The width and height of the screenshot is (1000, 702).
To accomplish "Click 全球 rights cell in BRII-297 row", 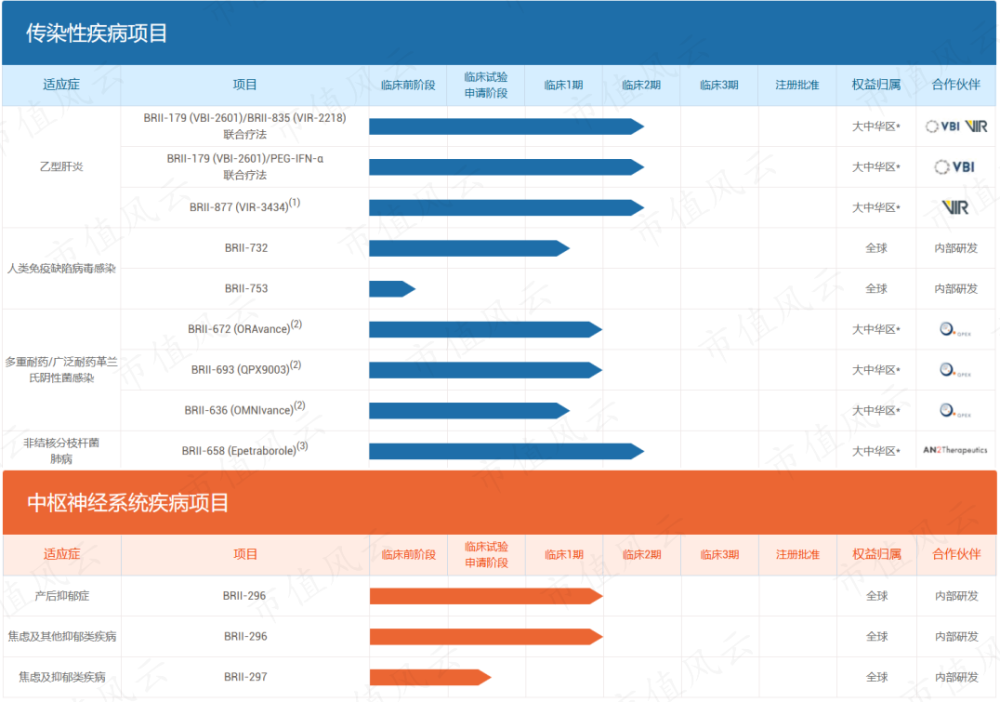I will (877, 677).
